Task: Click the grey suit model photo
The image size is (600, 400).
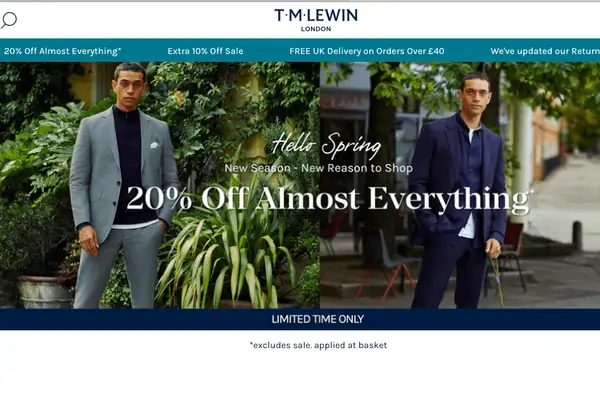Action: [160, 185]
